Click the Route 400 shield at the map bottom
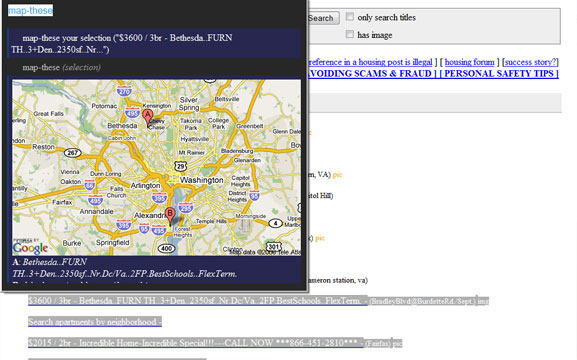The height and width of the screenshot is (360, 577). [x=166, y=248]
